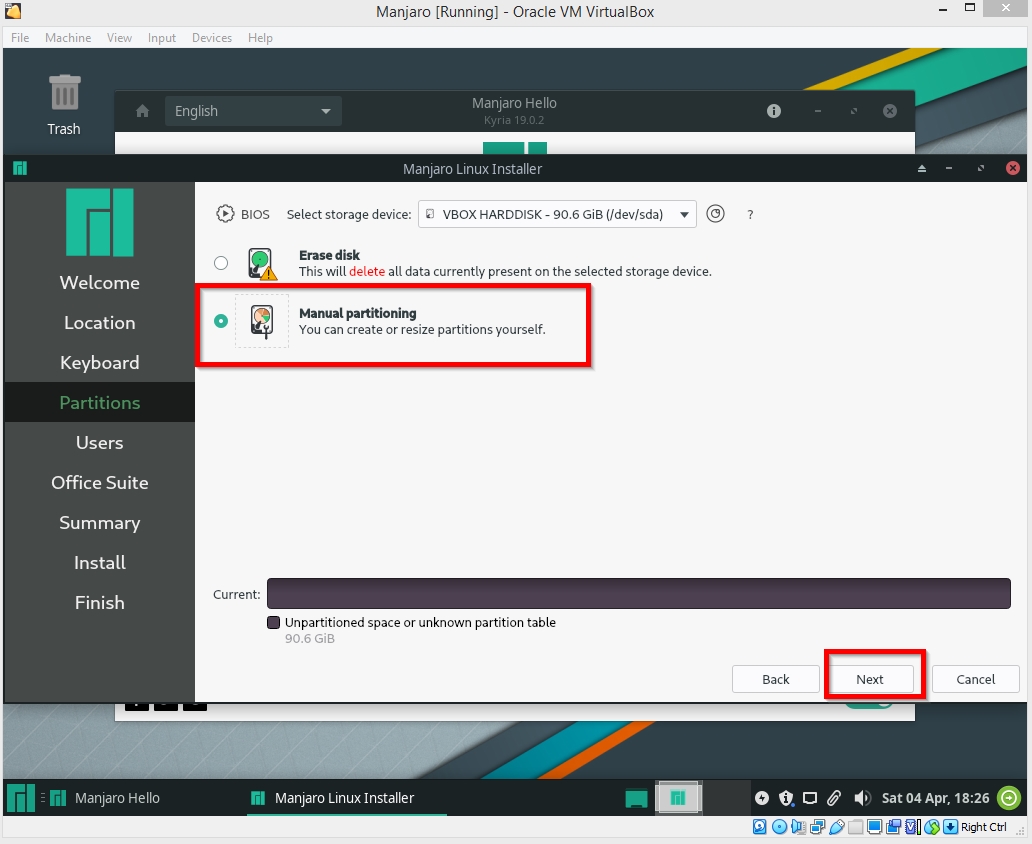Screen dimensions: 1032x844
Task: Click the question mark help button
Action: pos(750,215)
